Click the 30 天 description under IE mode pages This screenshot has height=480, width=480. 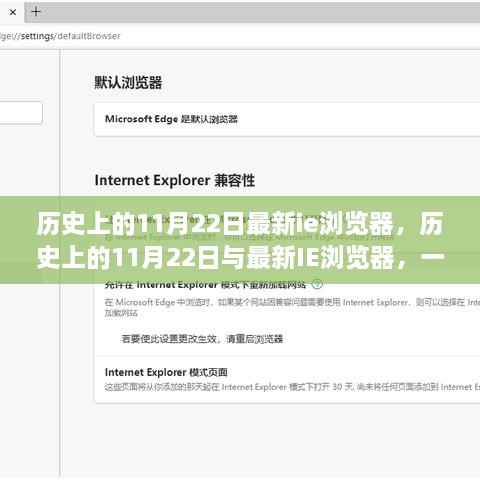point(292,387)
